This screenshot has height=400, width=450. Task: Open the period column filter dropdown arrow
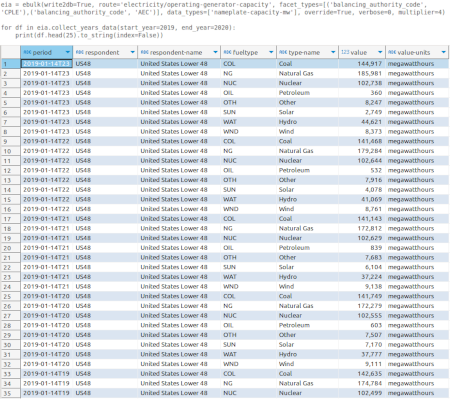(68, 52)
